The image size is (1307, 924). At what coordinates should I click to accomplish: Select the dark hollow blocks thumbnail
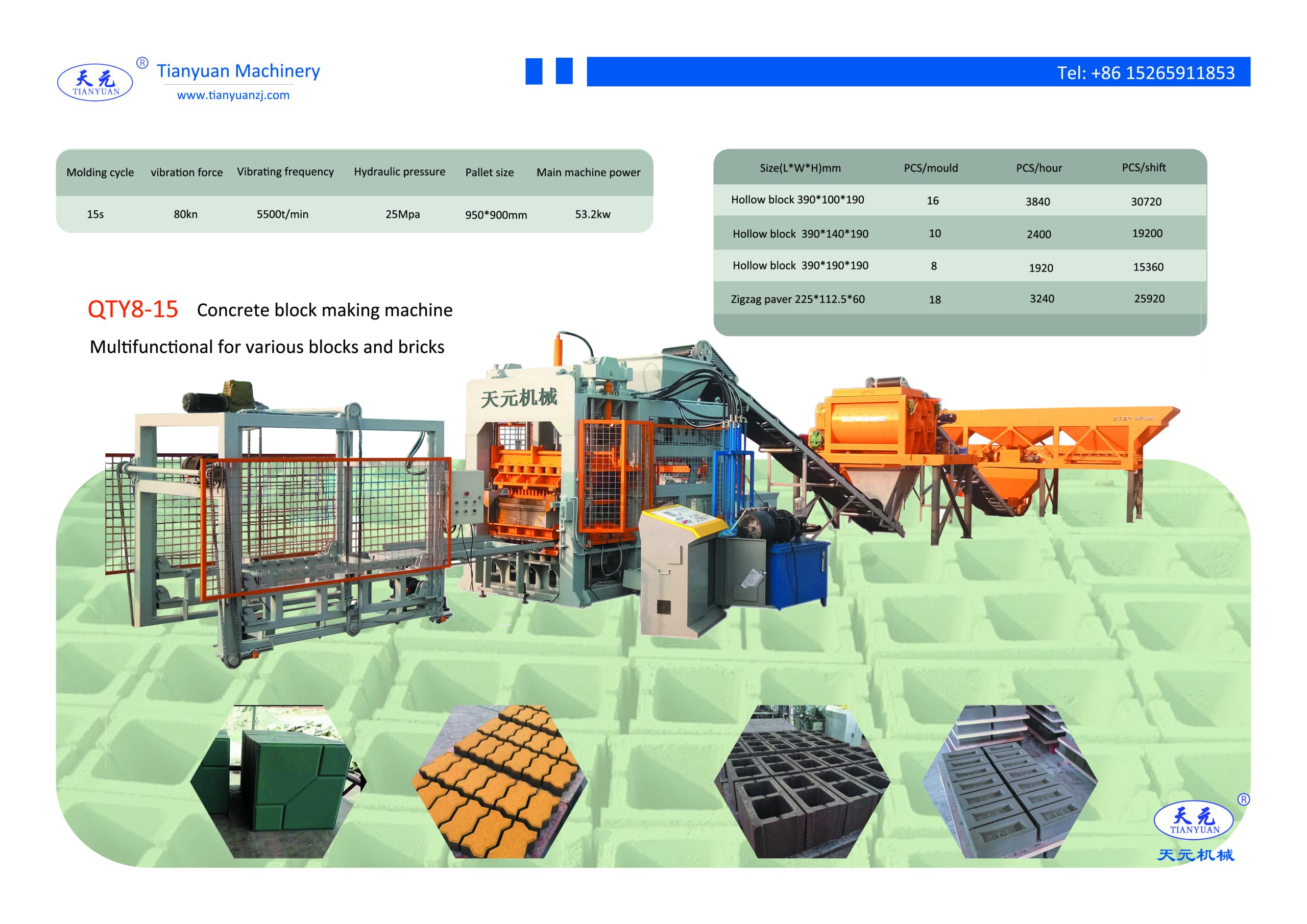tap(802, 782)
